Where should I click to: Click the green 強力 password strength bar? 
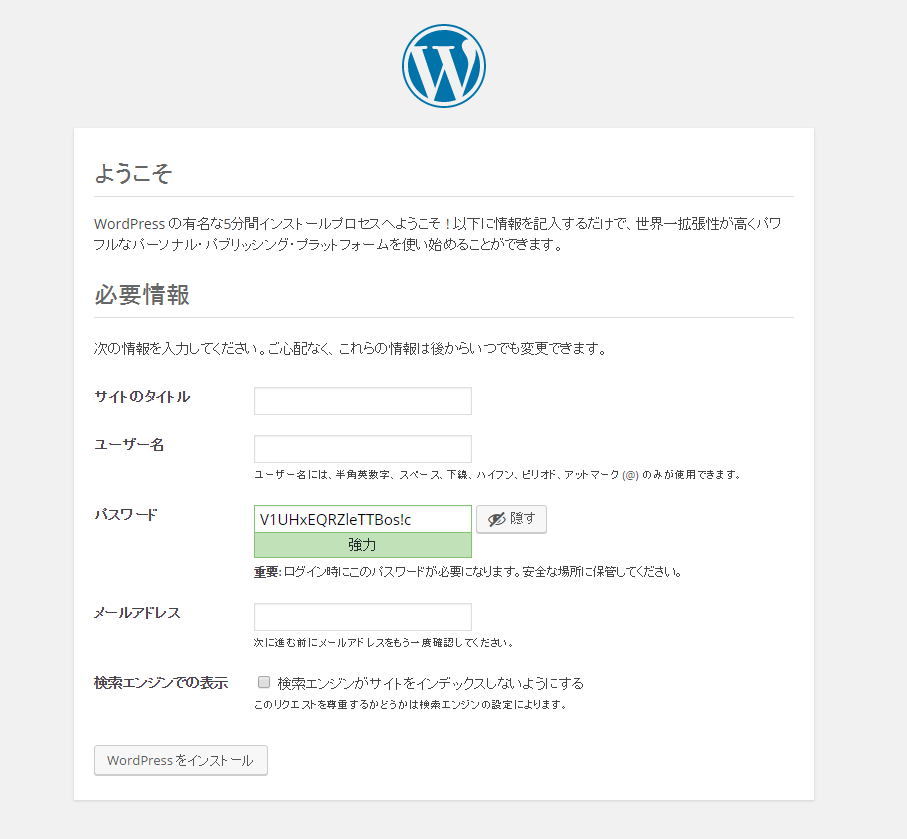click(362, 545)
